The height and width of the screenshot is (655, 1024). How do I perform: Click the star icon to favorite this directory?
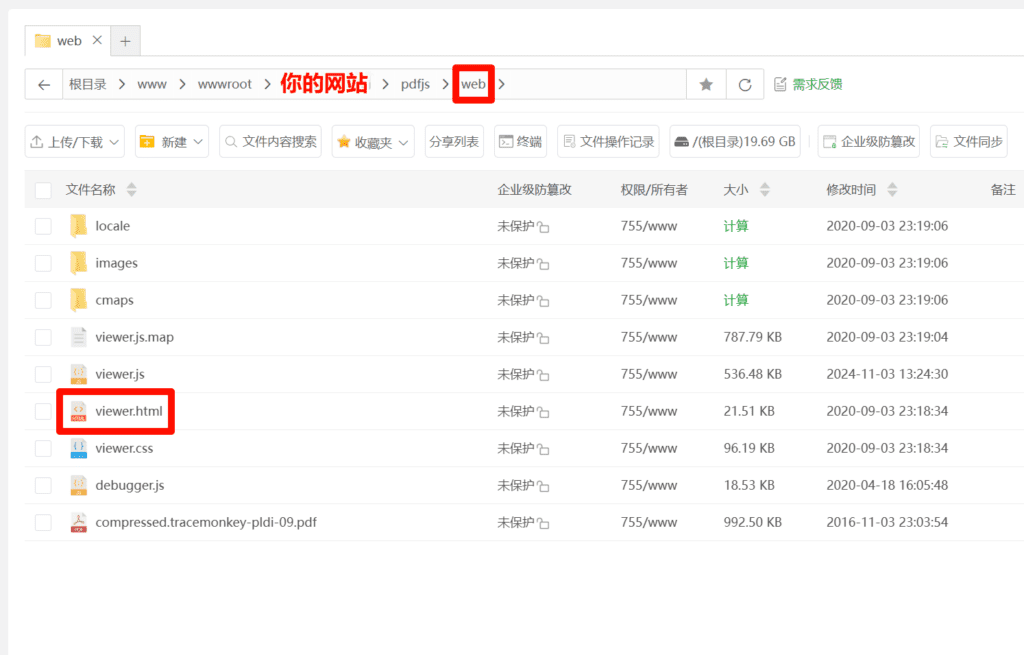coord(706,84)
